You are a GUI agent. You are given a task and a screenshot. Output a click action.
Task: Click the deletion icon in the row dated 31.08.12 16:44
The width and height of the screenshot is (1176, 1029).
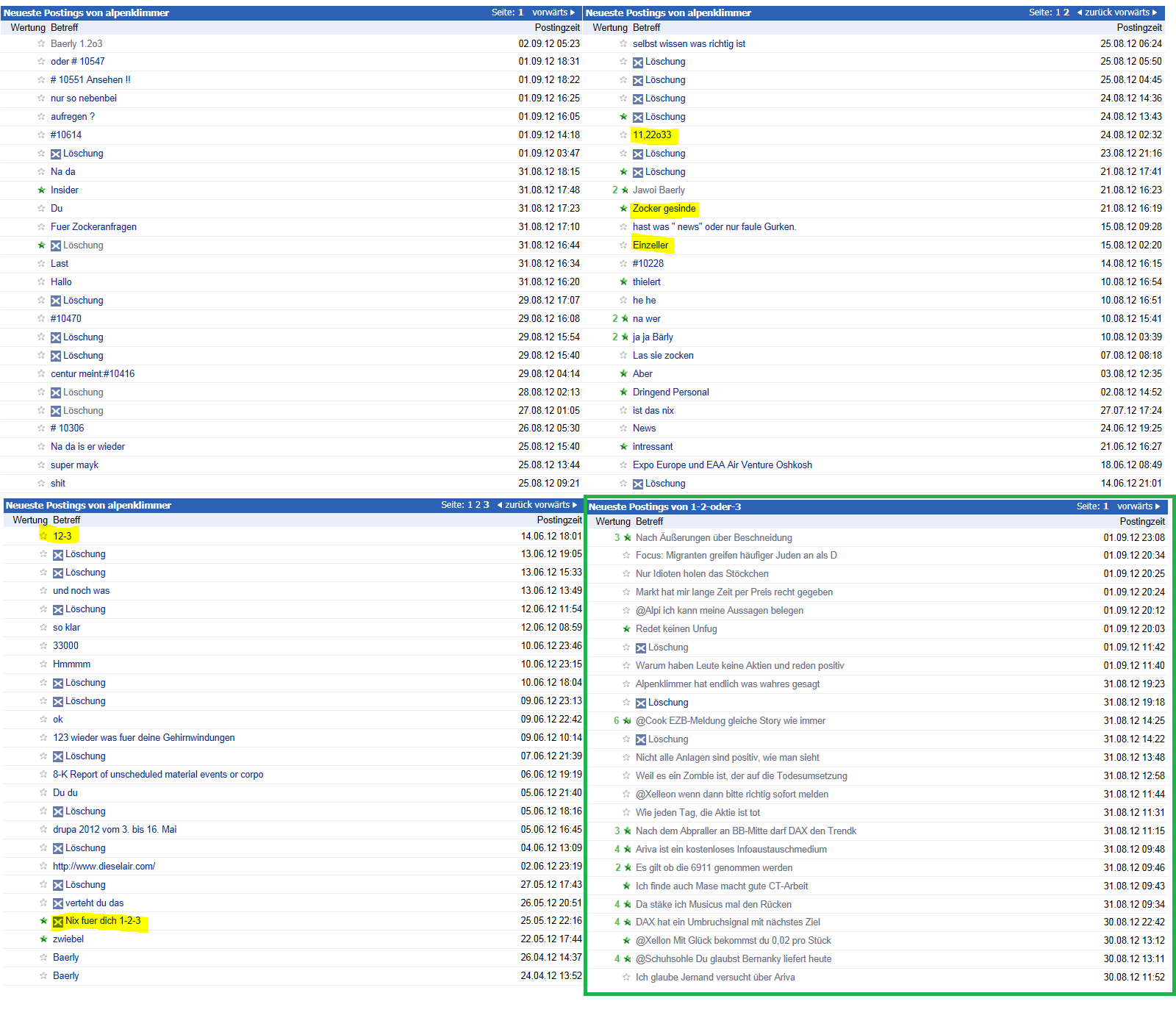pos(56,245)
